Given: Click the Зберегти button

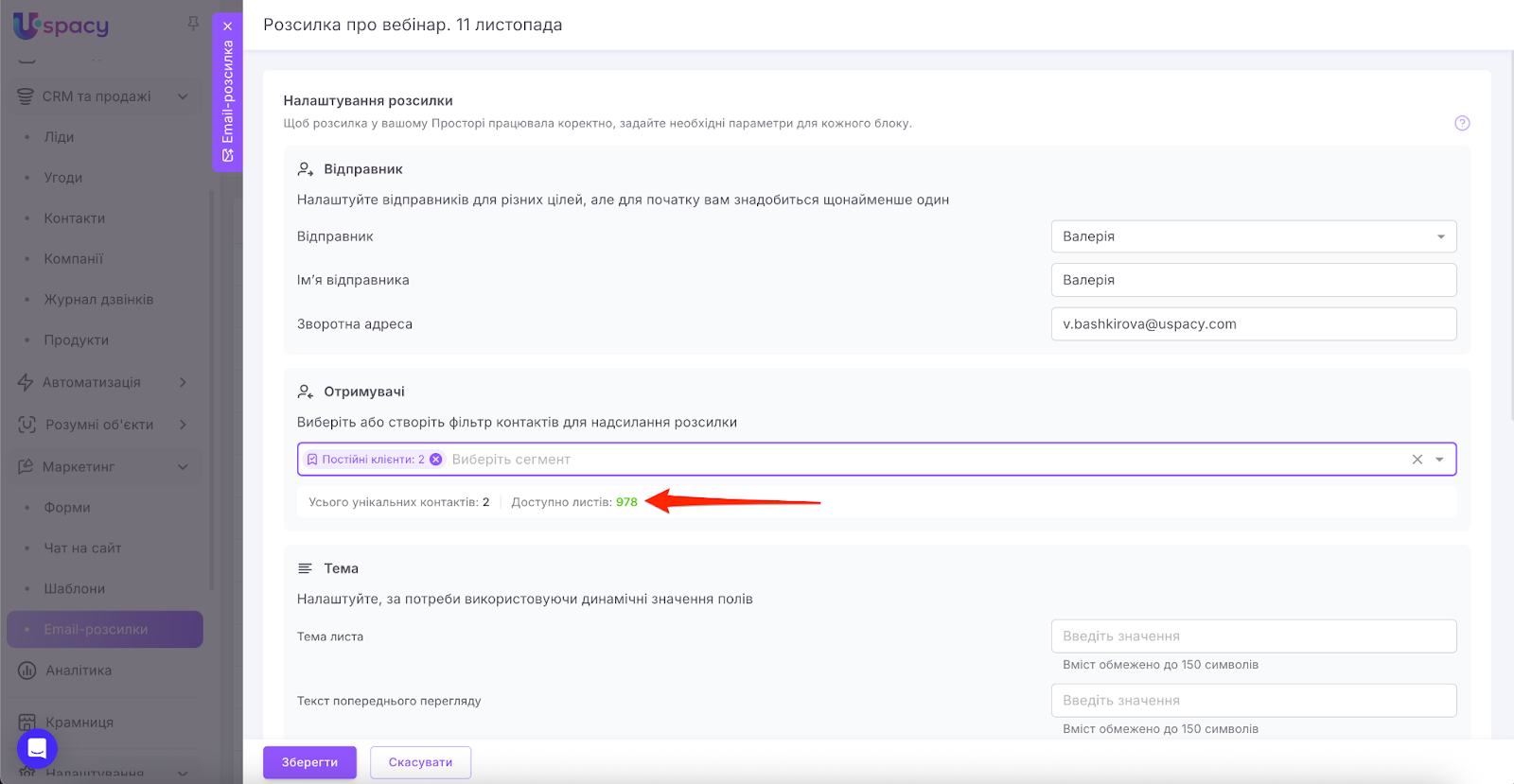Looking at the screenshot, I should 309,762.
